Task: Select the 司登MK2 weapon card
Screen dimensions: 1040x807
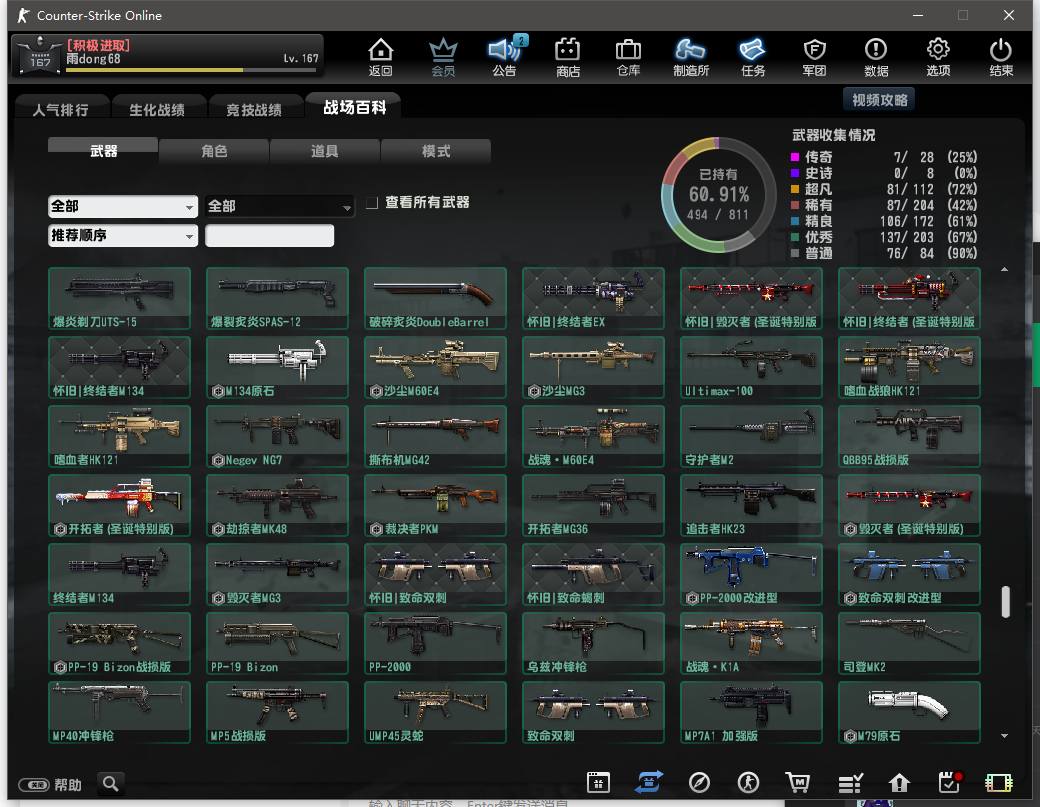Action: pyautogui.click(x=909, y=643)
